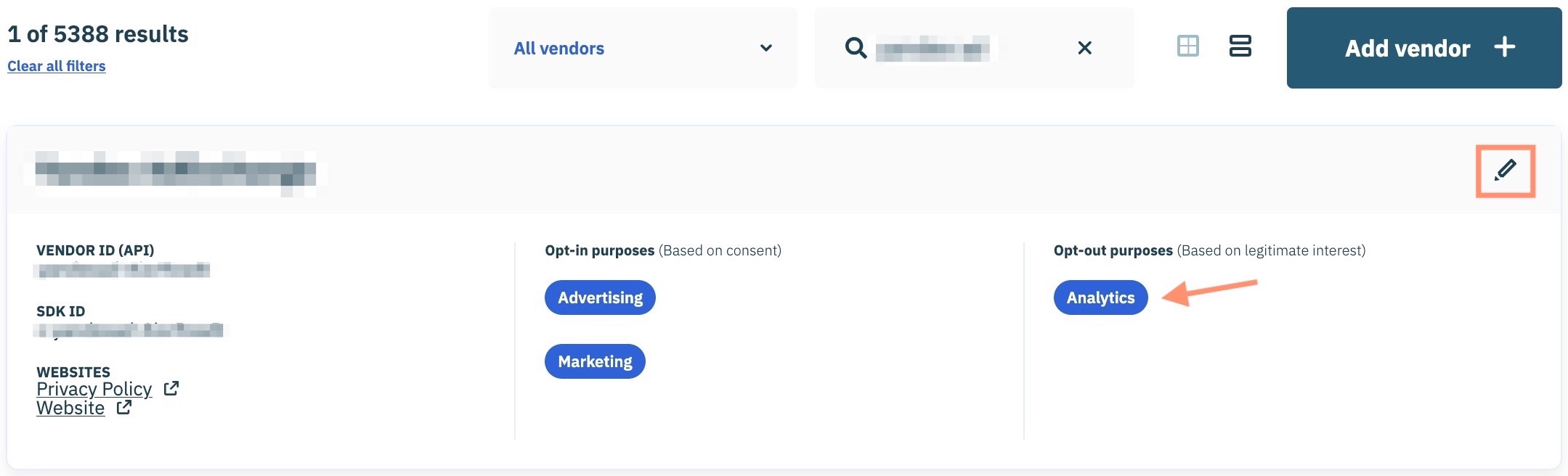Click the blurred Vendor ID (API) value
1568x476 pixels.
[x=122, y=271]
